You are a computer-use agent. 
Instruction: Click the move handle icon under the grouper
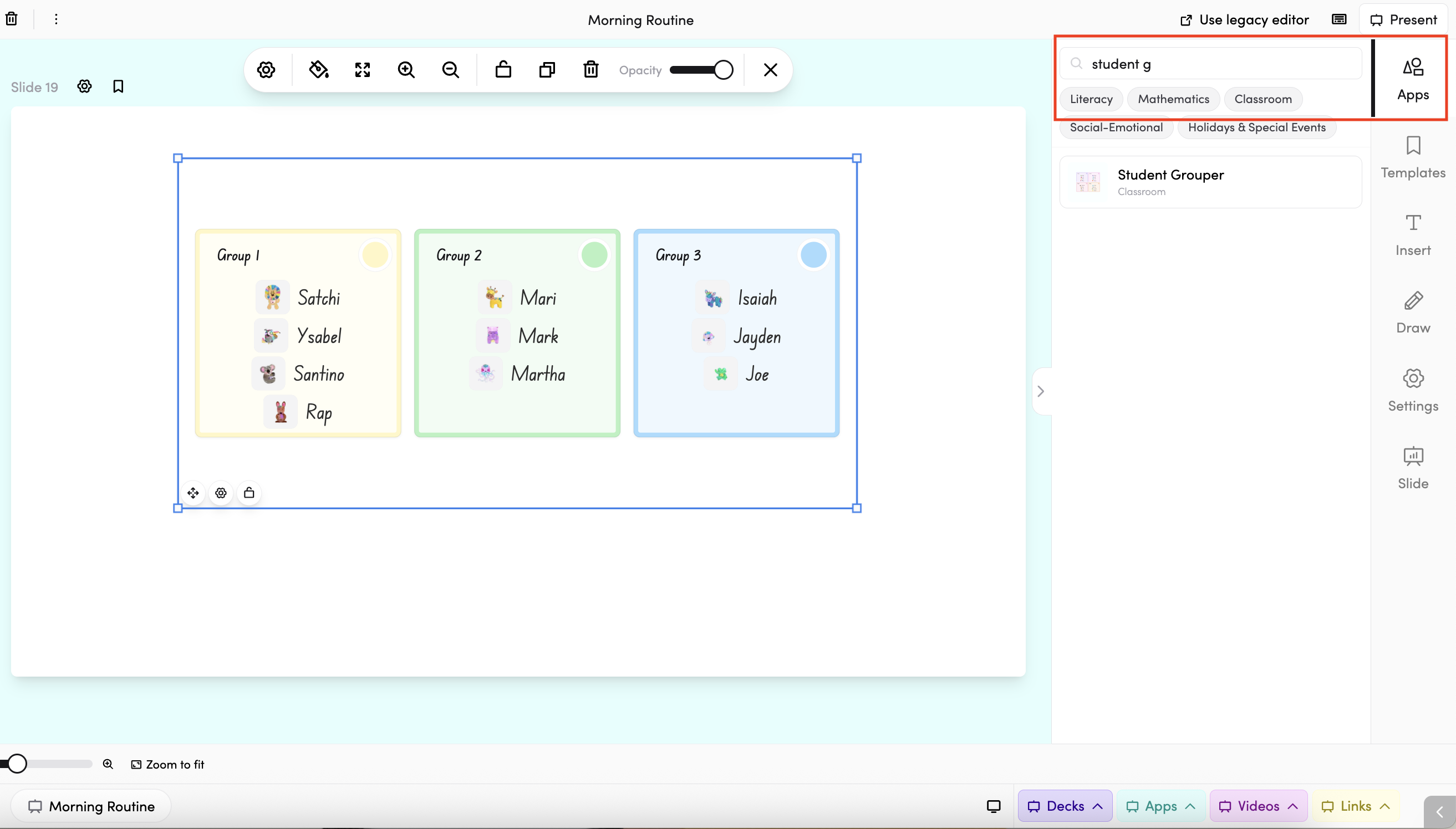coord(193,493)
